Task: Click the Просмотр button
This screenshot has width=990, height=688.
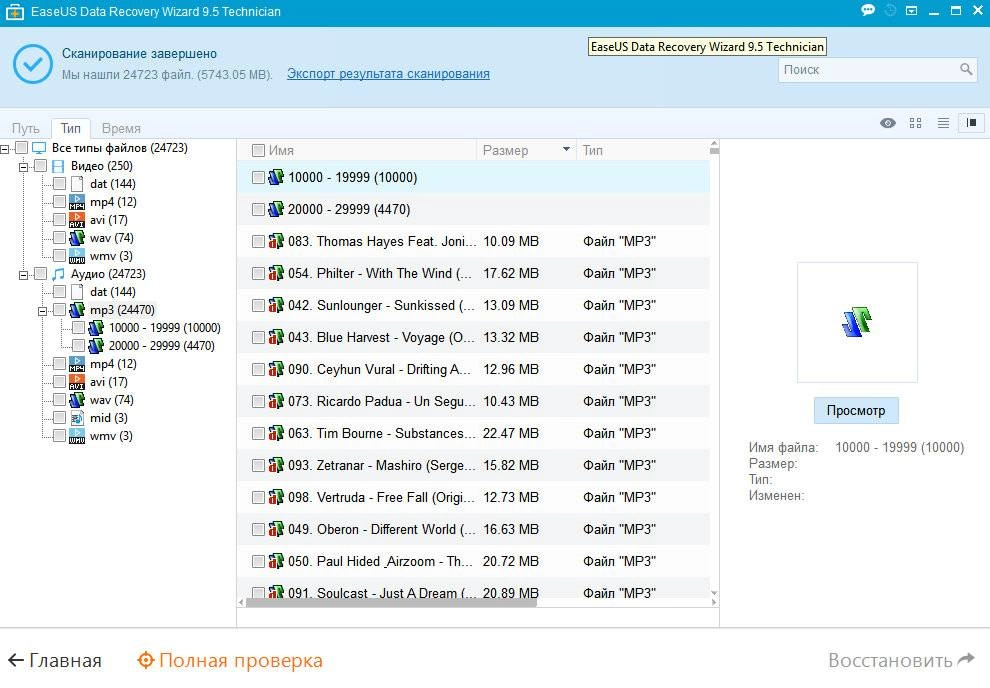Action: pos(856,410)
